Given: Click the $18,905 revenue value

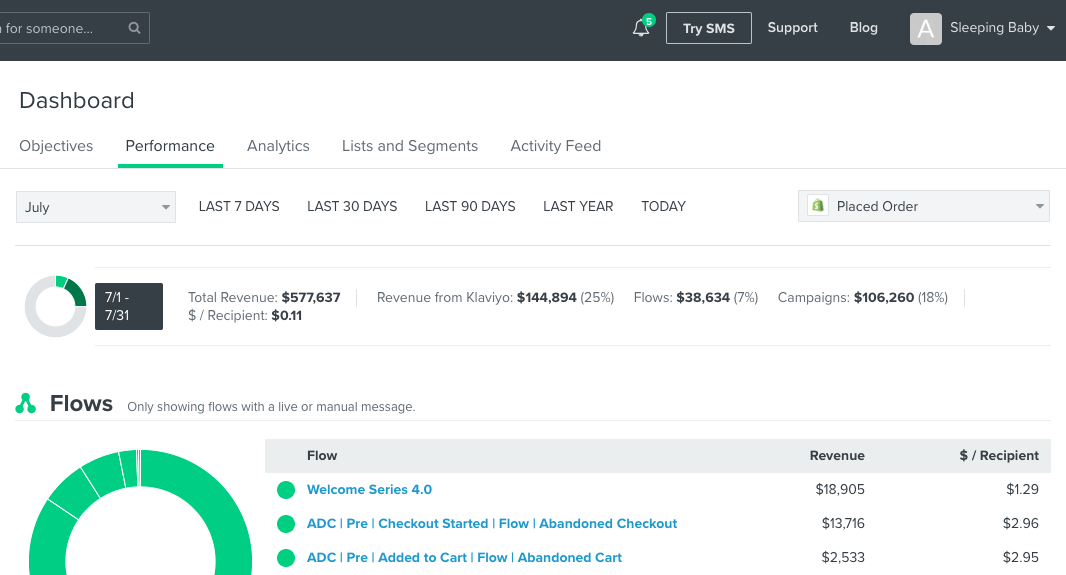Looking at the screenshot, I should point(840,489).
